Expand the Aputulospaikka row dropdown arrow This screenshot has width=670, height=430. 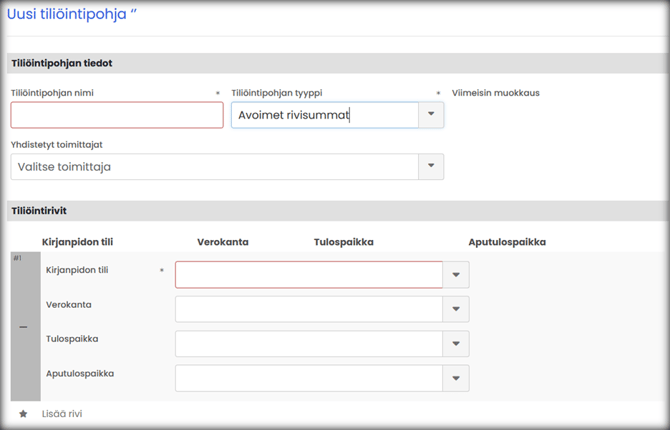tap(456, 378)
